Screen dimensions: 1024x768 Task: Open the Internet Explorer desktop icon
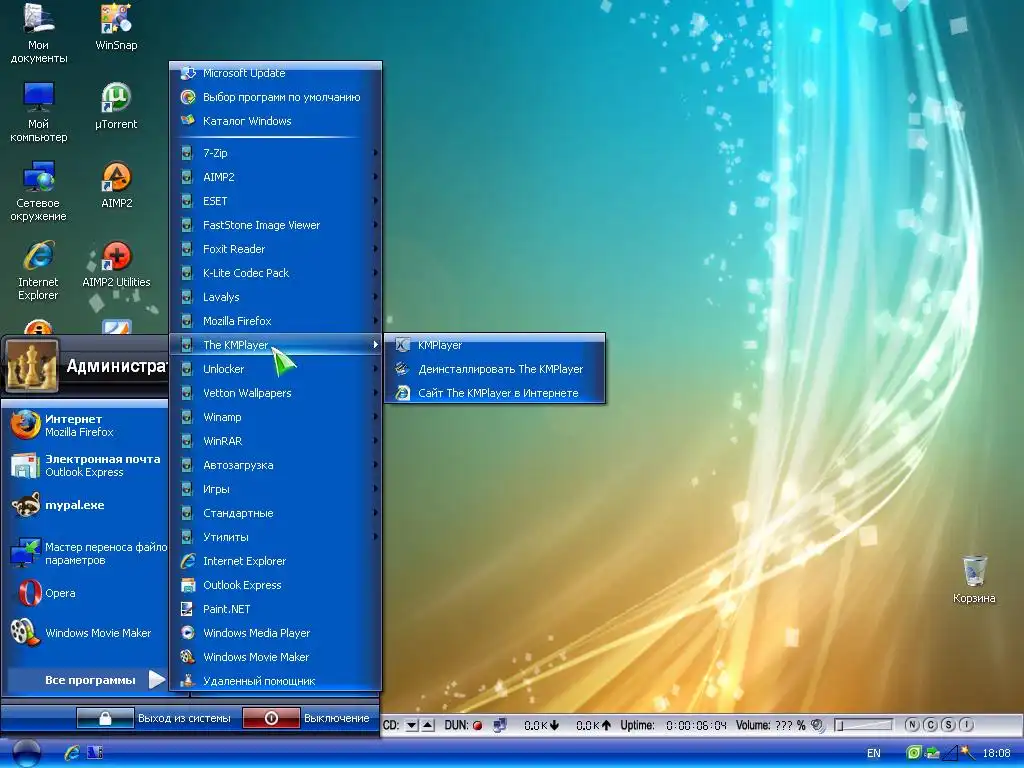coord(38,270)
